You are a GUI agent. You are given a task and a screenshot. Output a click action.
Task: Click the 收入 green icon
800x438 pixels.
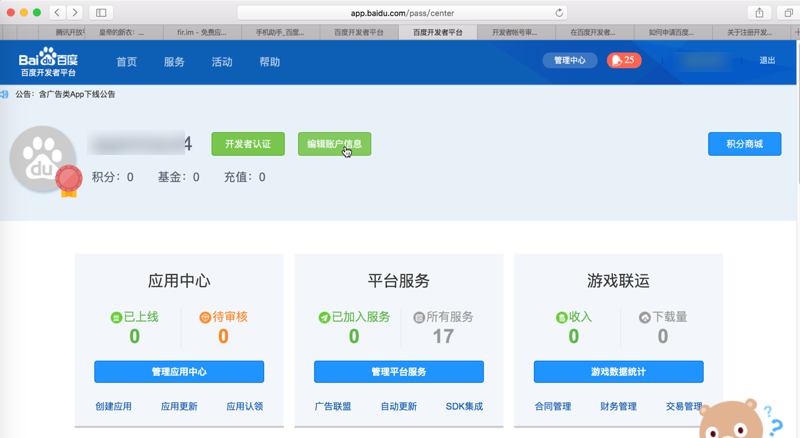coord(561,318)
